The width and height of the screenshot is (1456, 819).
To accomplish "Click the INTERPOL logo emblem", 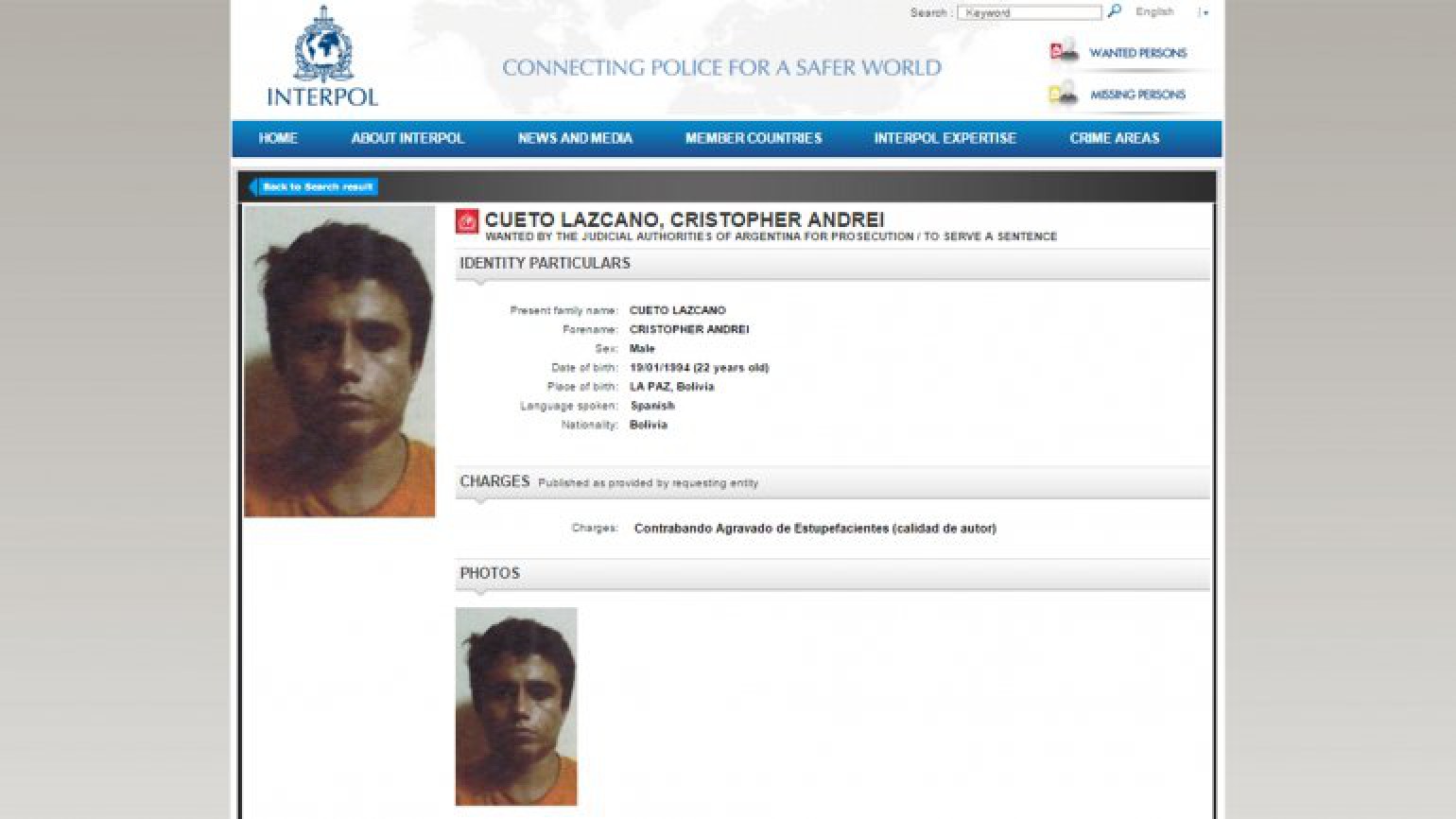I will 322,44.
